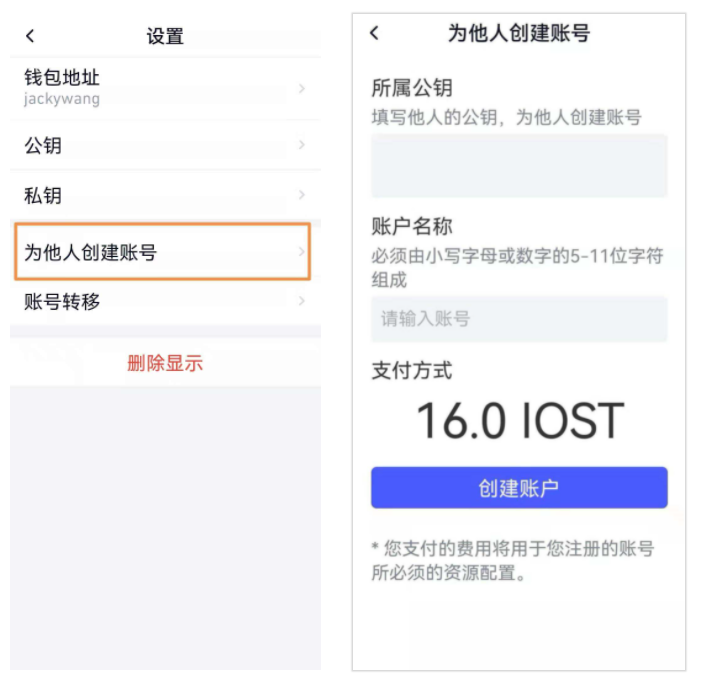The height and width of the screenshot is (696, 710).
Task: Click the 设置 page title
Action: coord(165,36)
